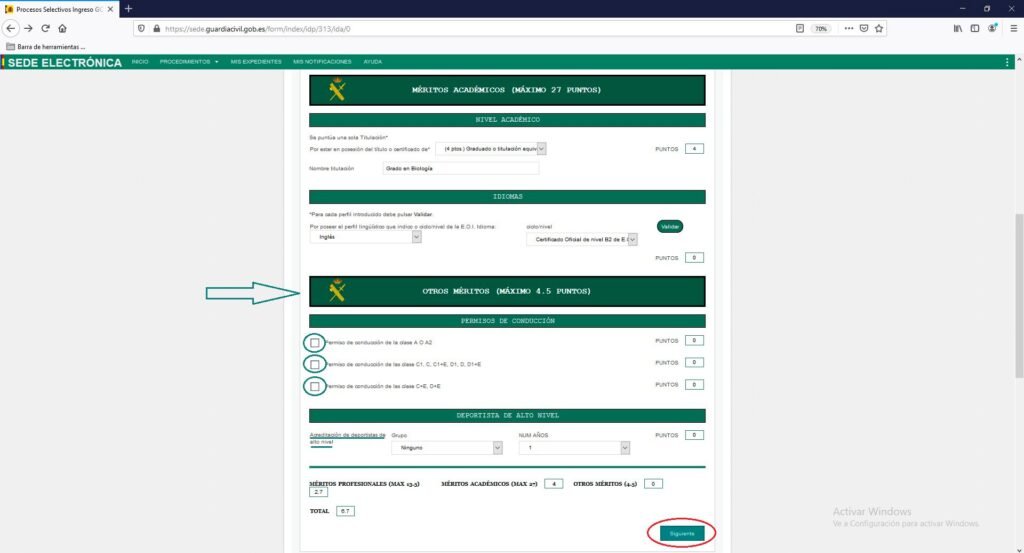Click the TOTAL points field

coord(345,511)
